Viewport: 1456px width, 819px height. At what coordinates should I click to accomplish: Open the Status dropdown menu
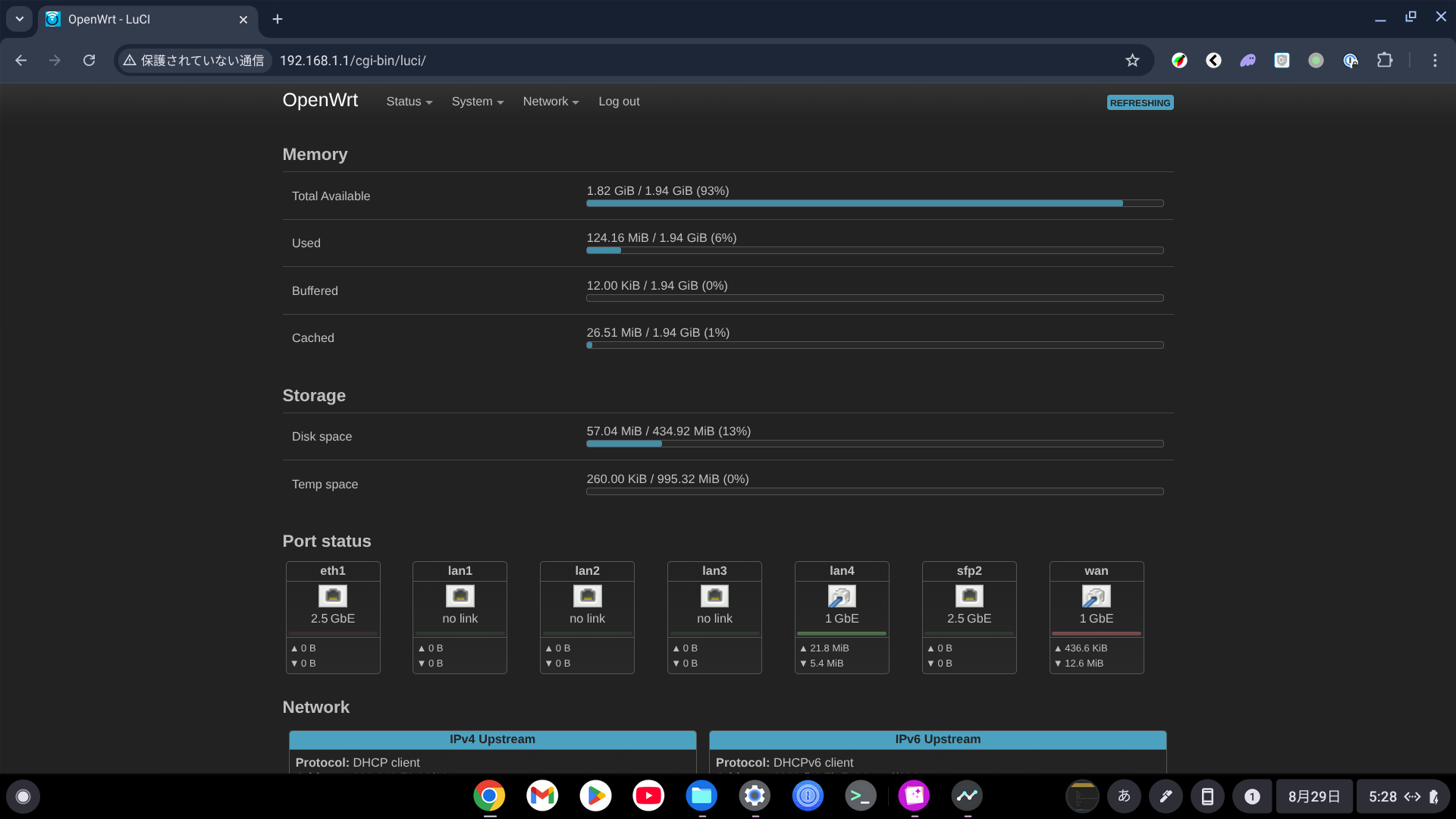pyautogui.click(x=408, y=101)
